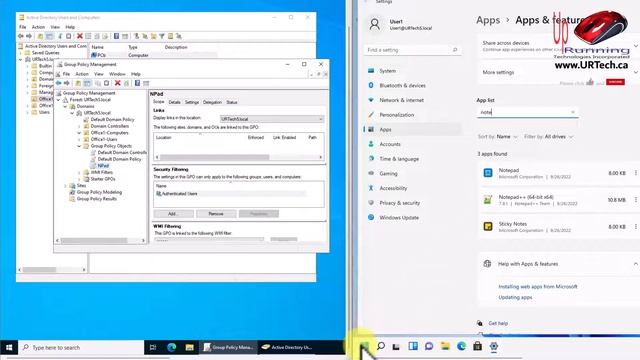Collapse the Help with Apps & features section
640x360 pixels.
(x=636, y=264)
